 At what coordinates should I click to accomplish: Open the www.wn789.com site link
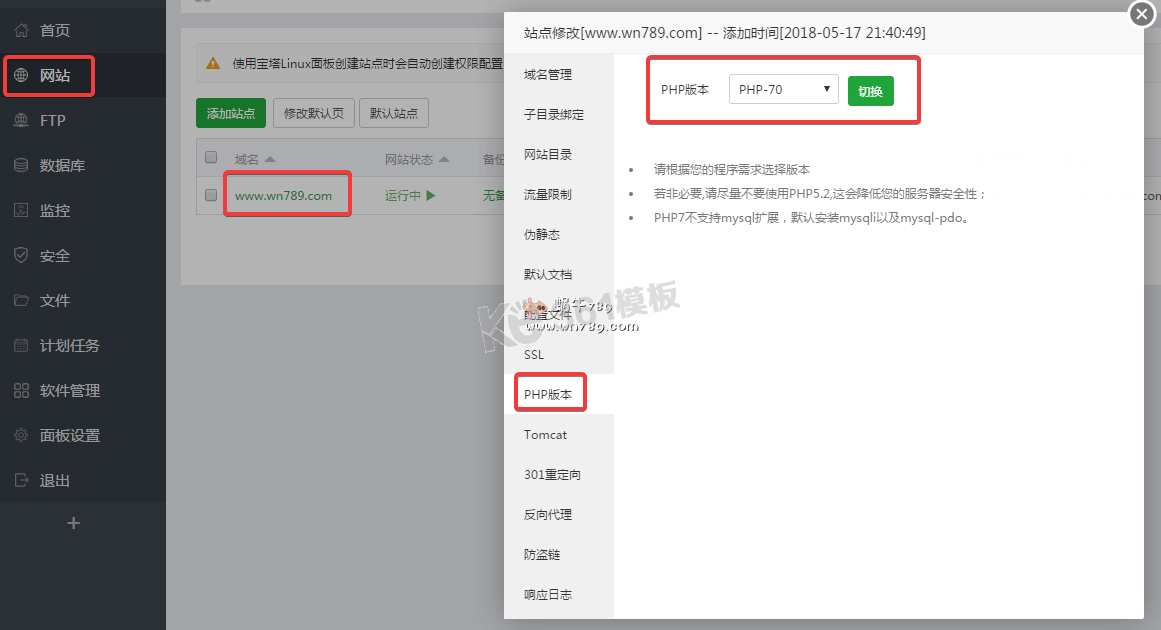(284, 195)
